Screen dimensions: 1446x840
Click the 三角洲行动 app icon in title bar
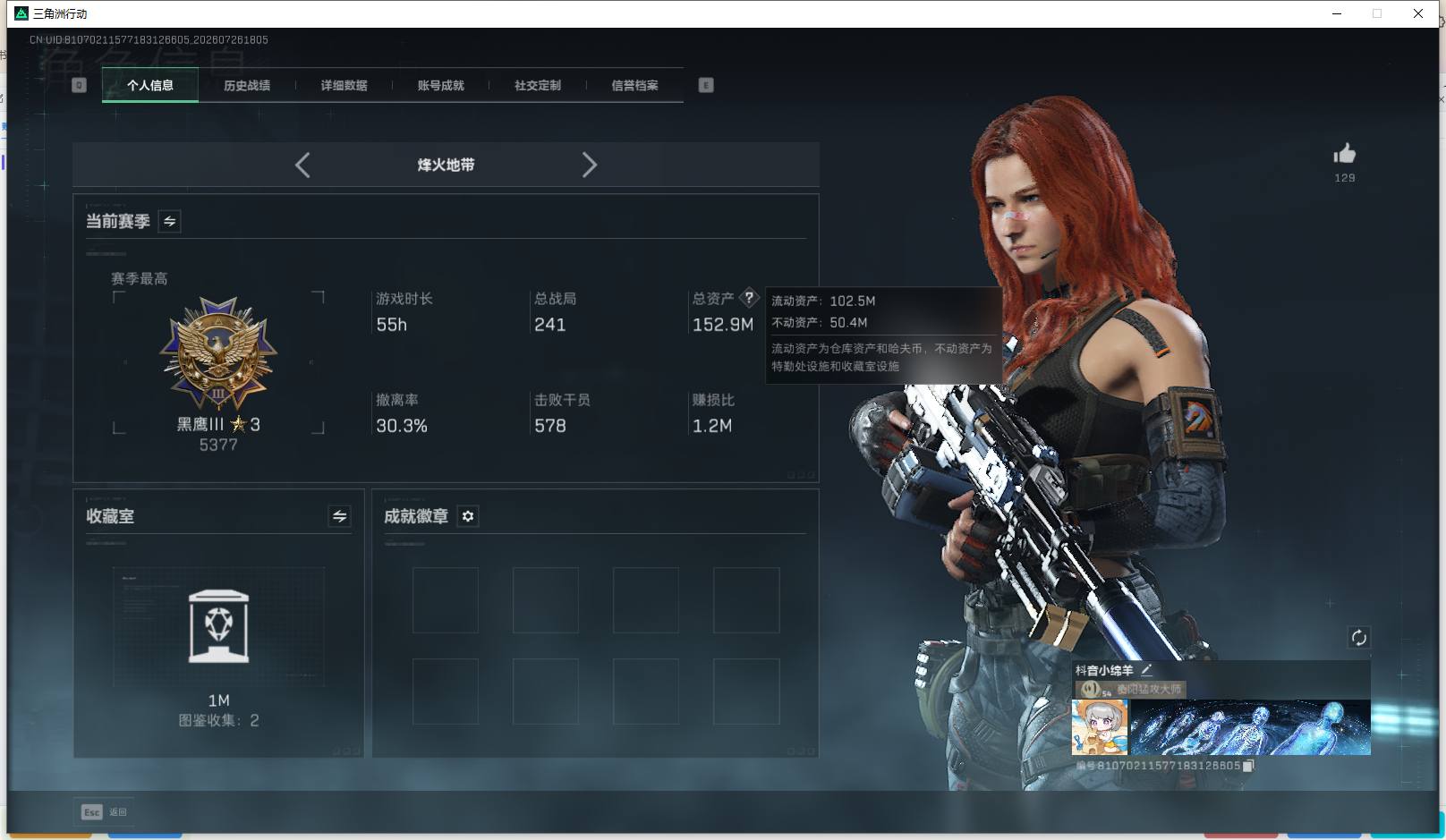tap(21, 13)
